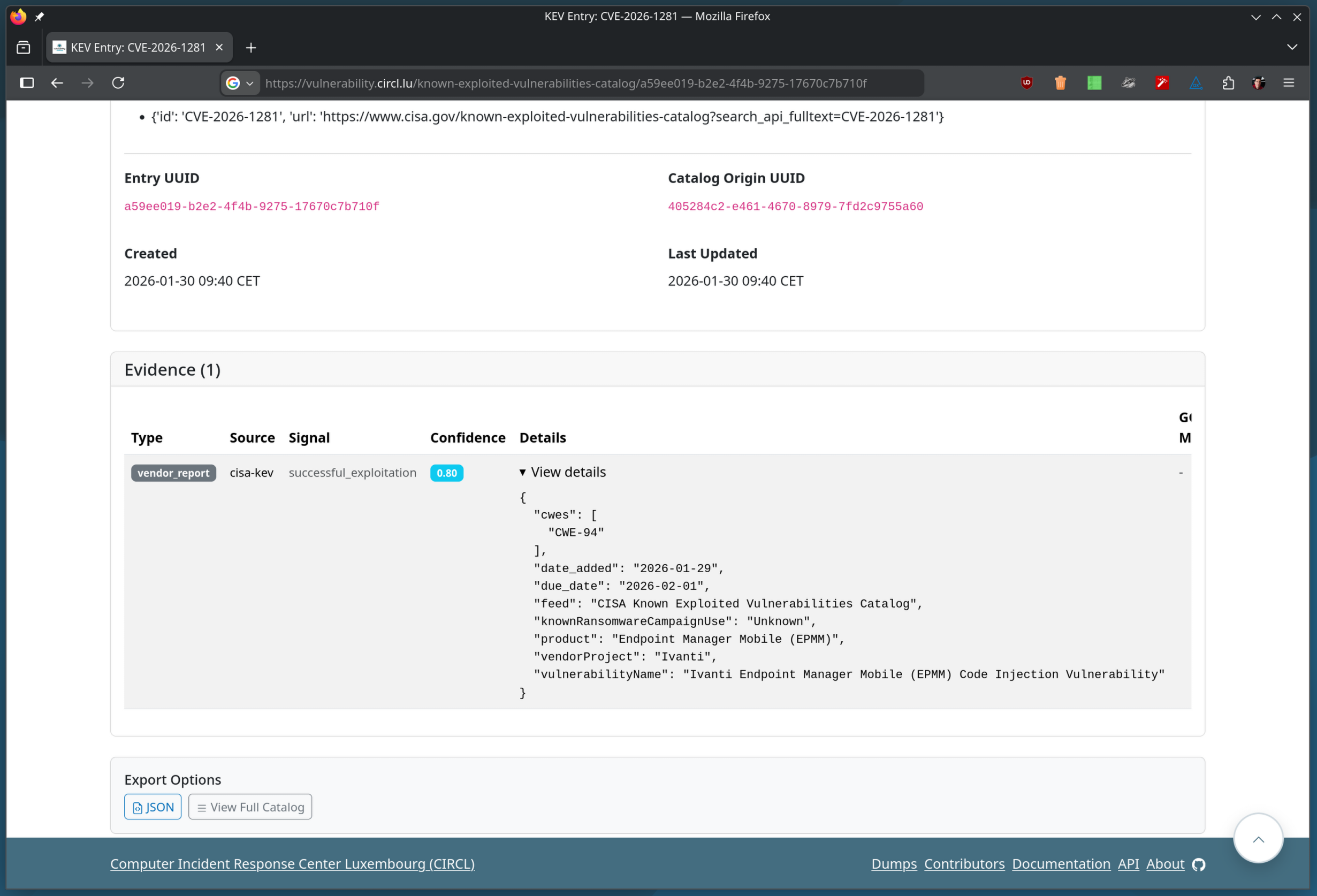Click the reload page icon
Screen dimensions: 1317x896
pyautogui.click(x=118, y=83)
